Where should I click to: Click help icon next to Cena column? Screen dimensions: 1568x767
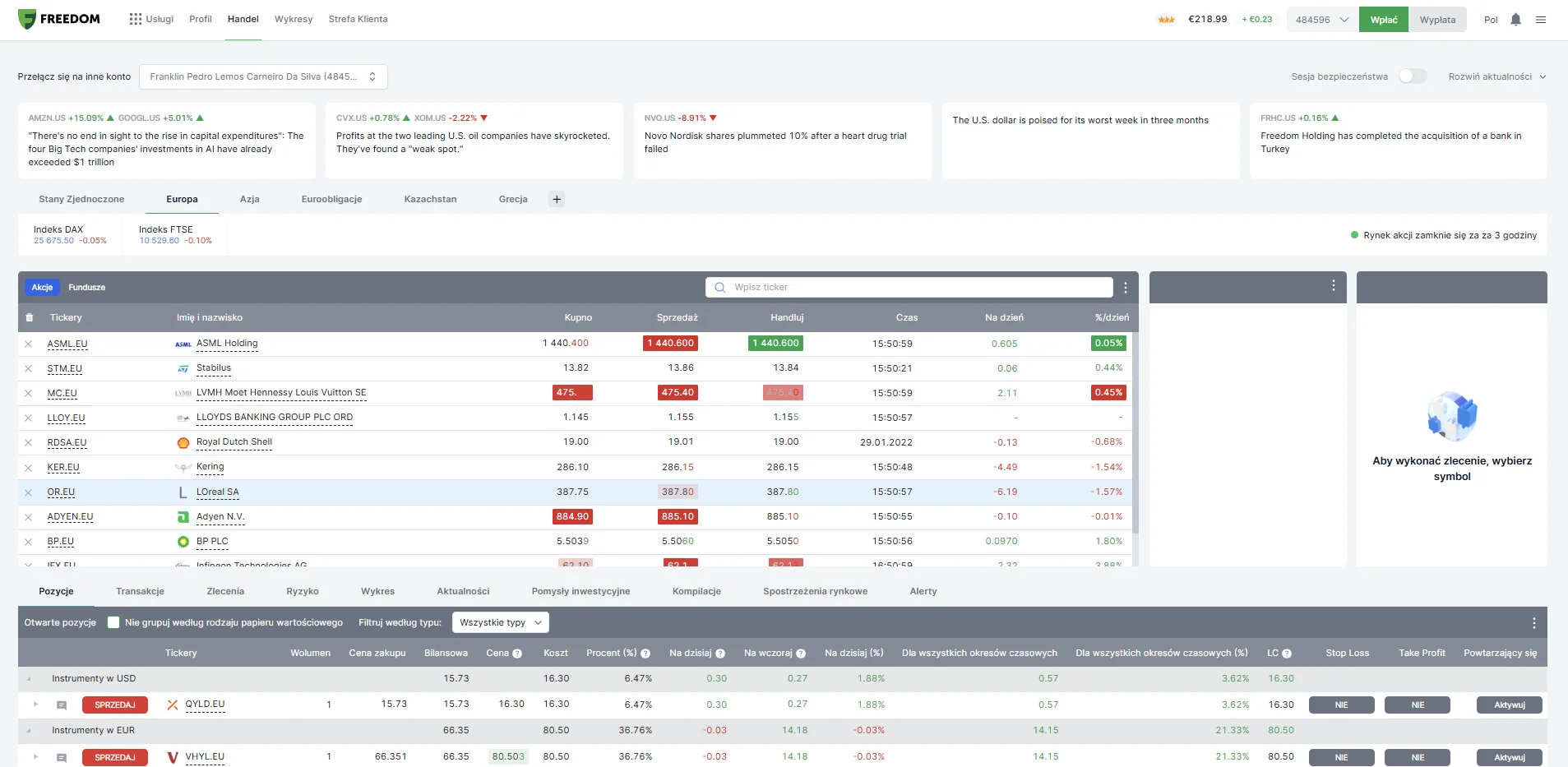(x=517, y=654)
